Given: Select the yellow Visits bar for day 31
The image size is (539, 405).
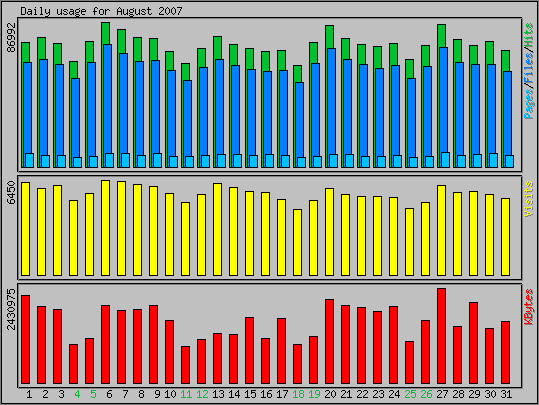Looking at the screenshot, I should coord(505,237).
